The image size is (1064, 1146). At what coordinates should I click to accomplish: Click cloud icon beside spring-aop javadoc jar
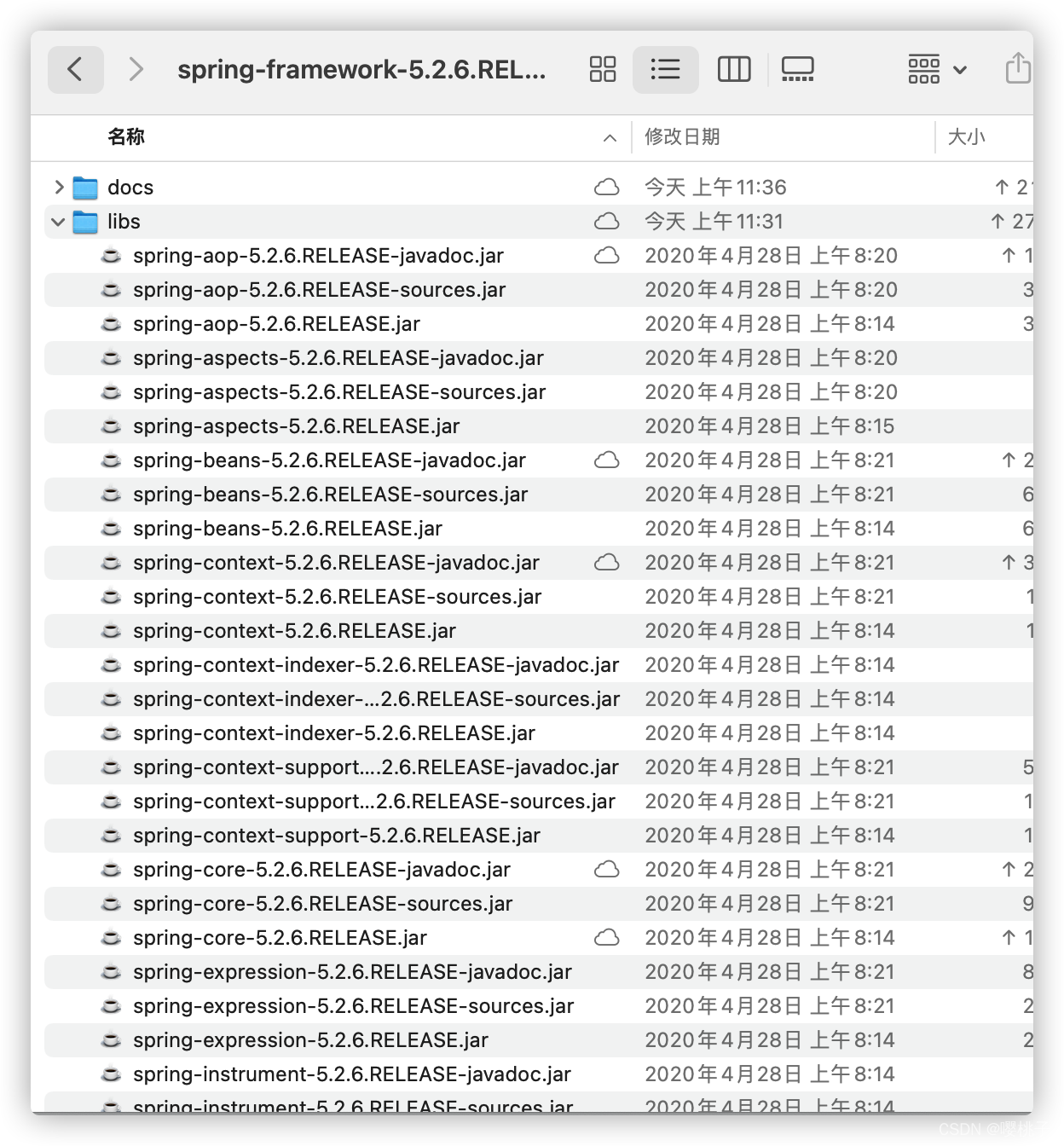(606, 255)
